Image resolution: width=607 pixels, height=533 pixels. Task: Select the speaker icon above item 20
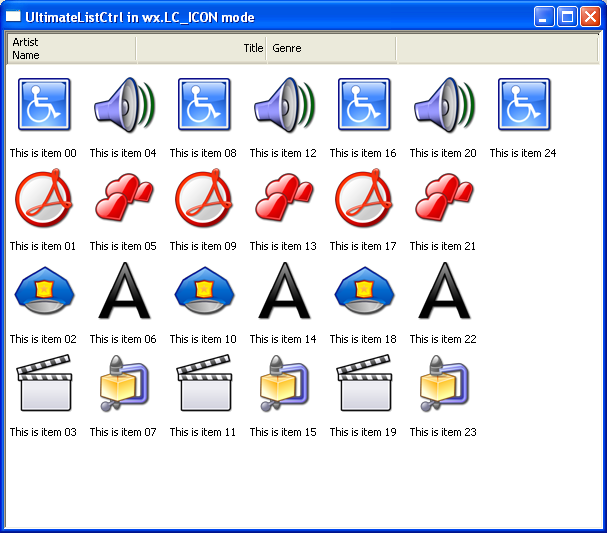(444, 105)
